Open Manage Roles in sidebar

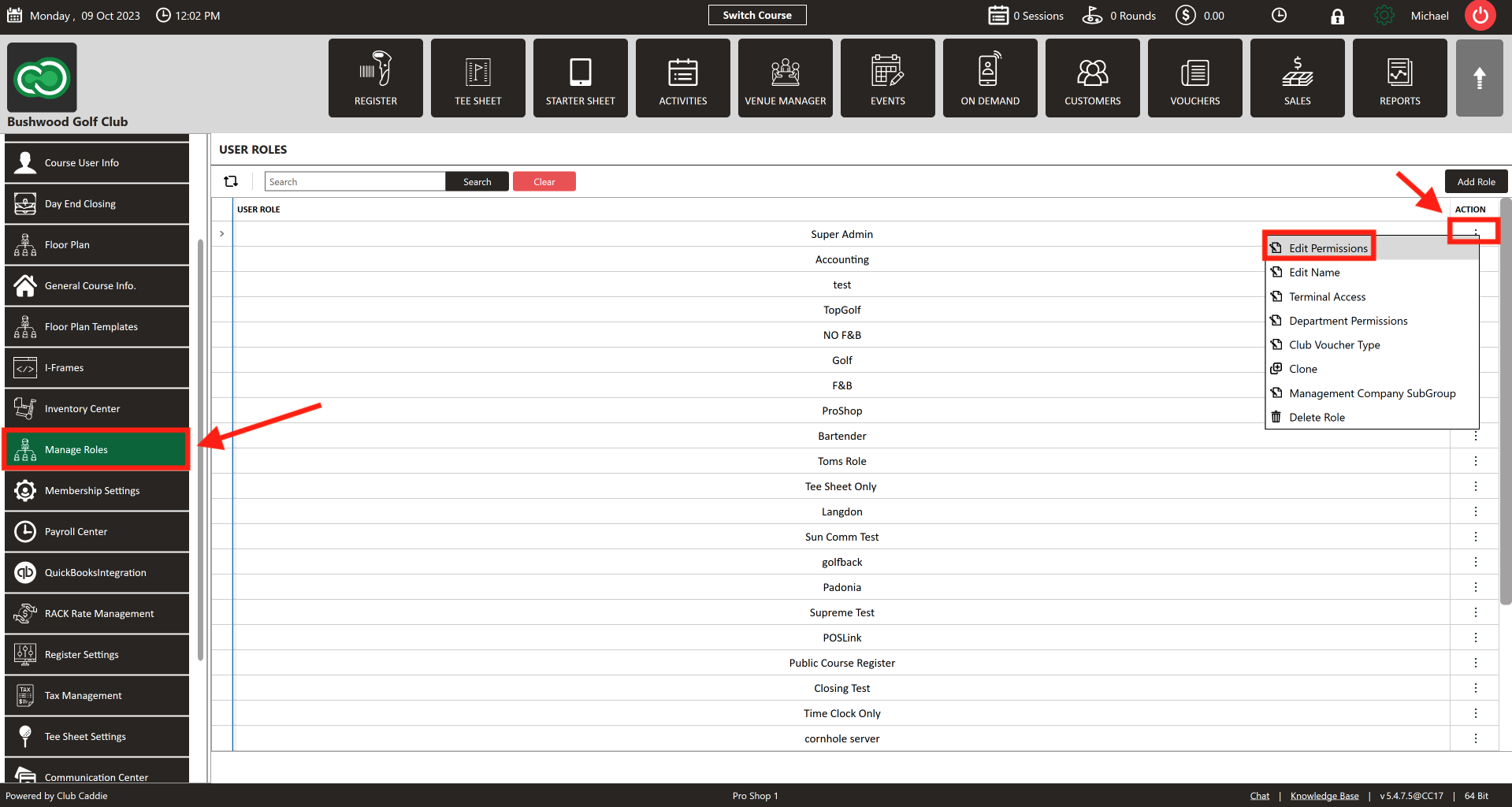pos(97,450)
